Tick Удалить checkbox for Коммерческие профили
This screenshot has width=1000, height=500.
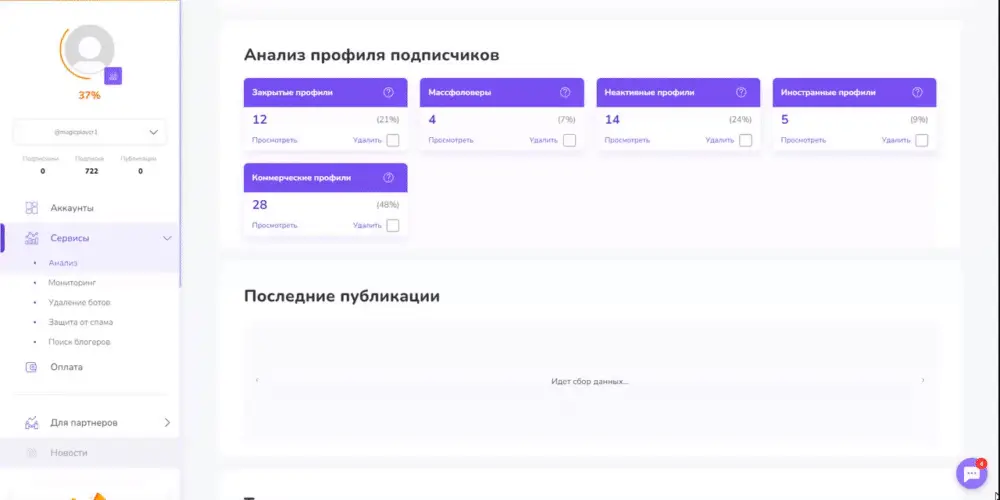click(x=393, y=226)
